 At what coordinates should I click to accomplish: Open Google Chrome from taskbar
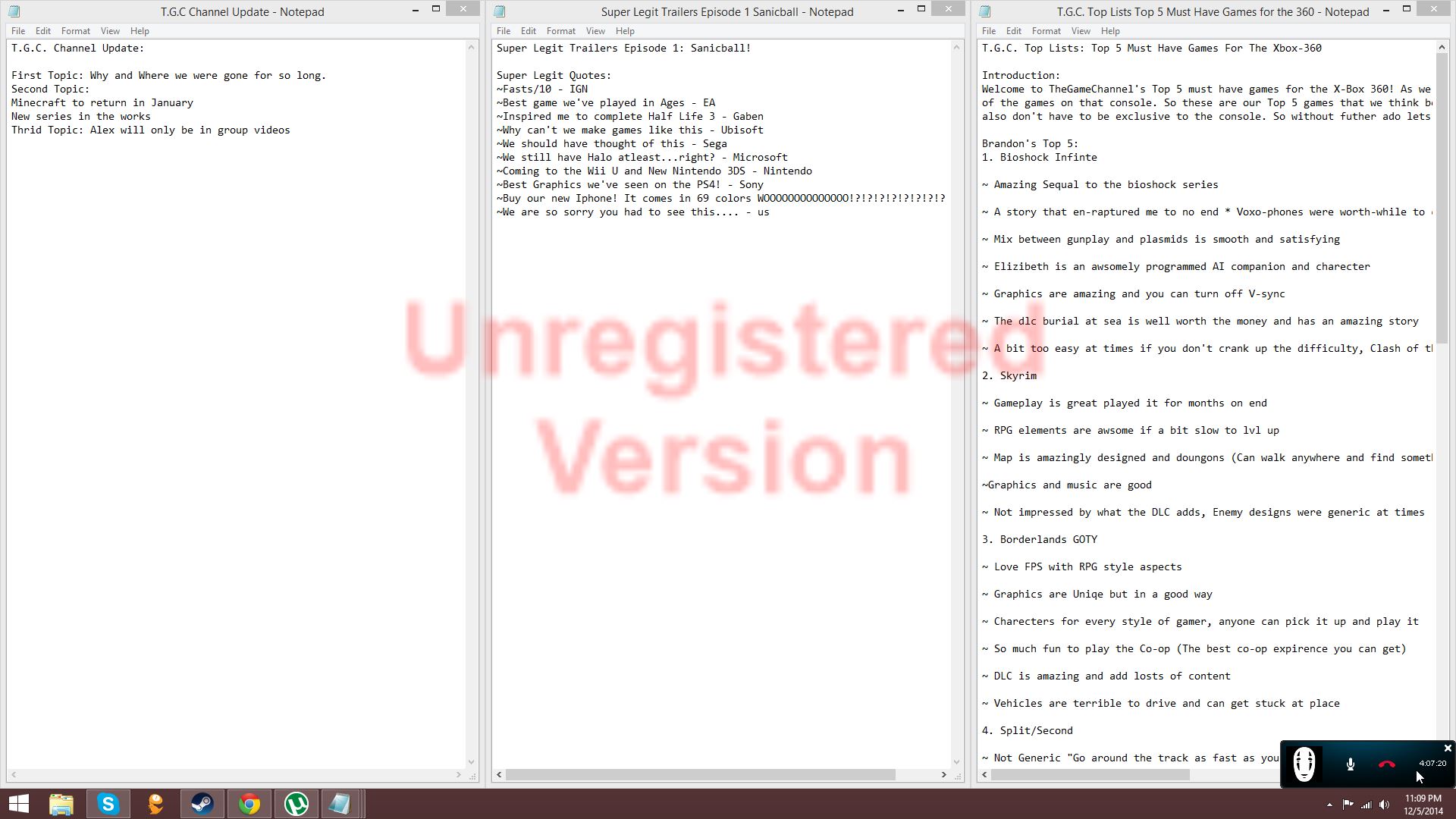click(249, 804)
